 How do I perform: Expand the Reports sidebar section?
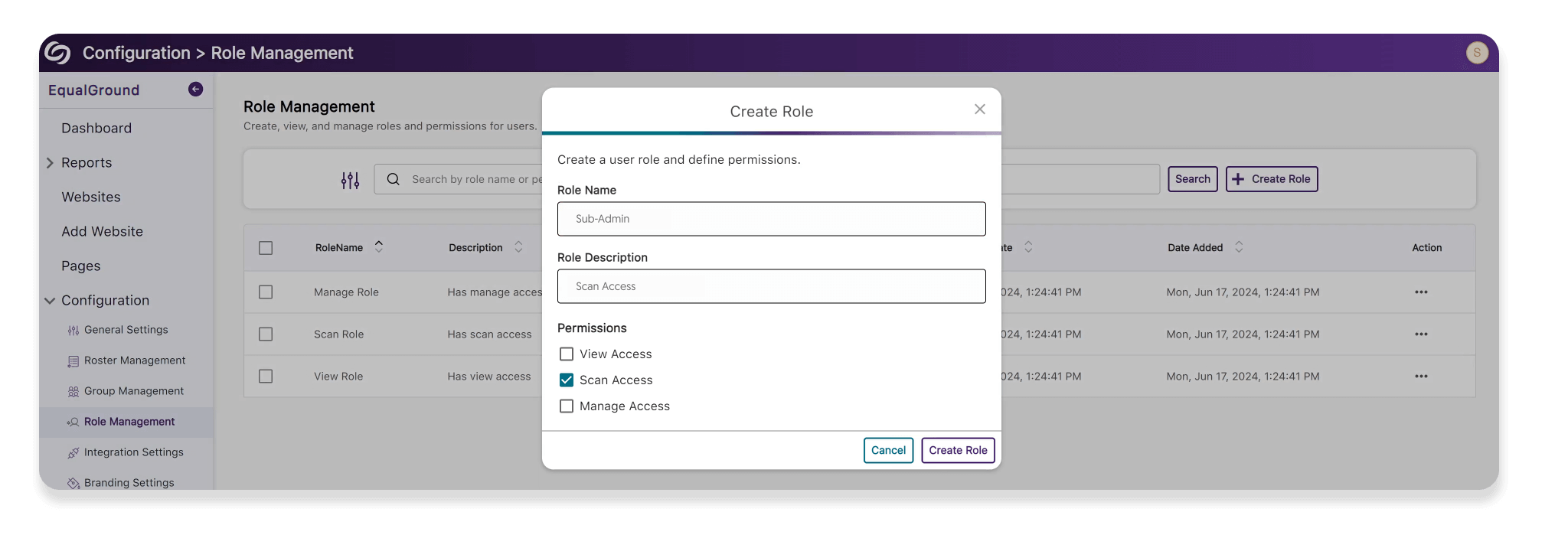(51, 163)
